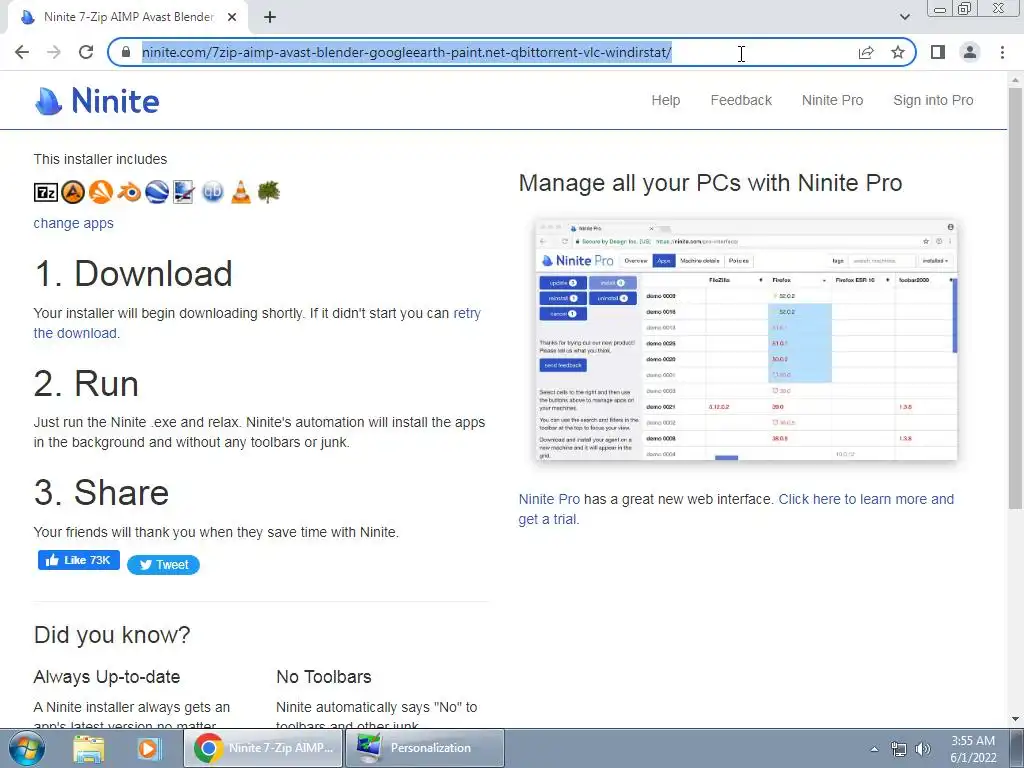Click the AIMP app icon
The width and height of the screenshot is (1024, 768).
point(73,192)
